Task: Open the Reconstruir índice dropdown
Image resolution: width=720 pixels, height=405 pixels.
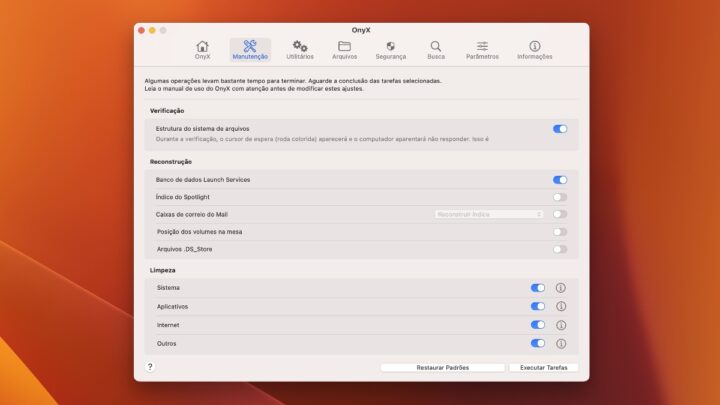Action: 489,214
